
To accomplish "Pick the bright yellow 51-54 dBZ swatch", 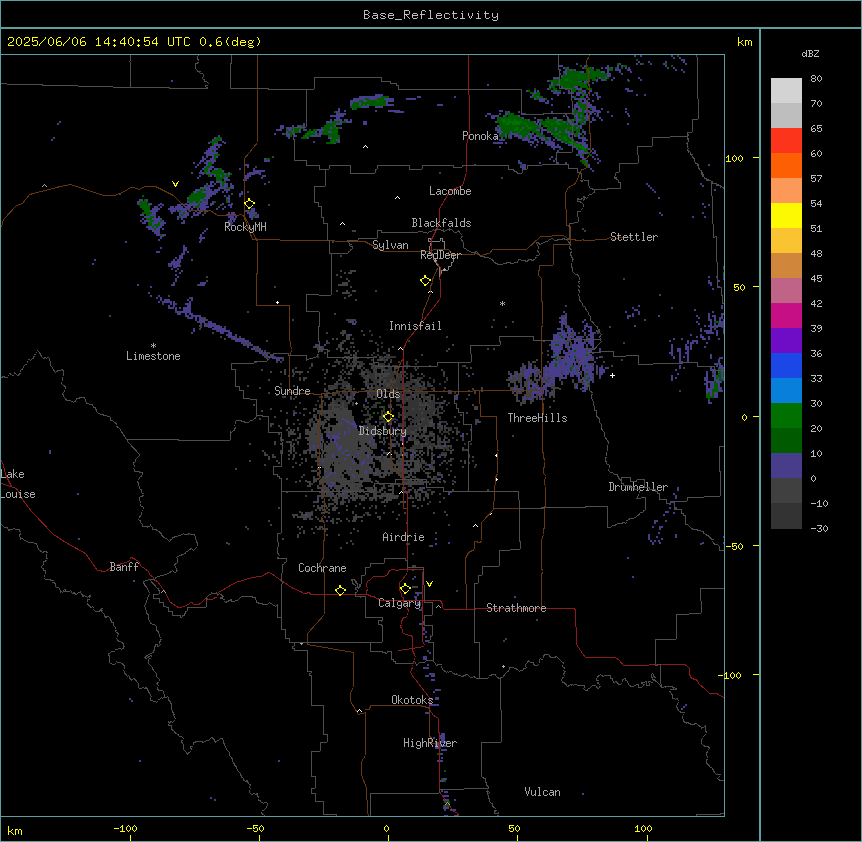I will pos(786,215).
